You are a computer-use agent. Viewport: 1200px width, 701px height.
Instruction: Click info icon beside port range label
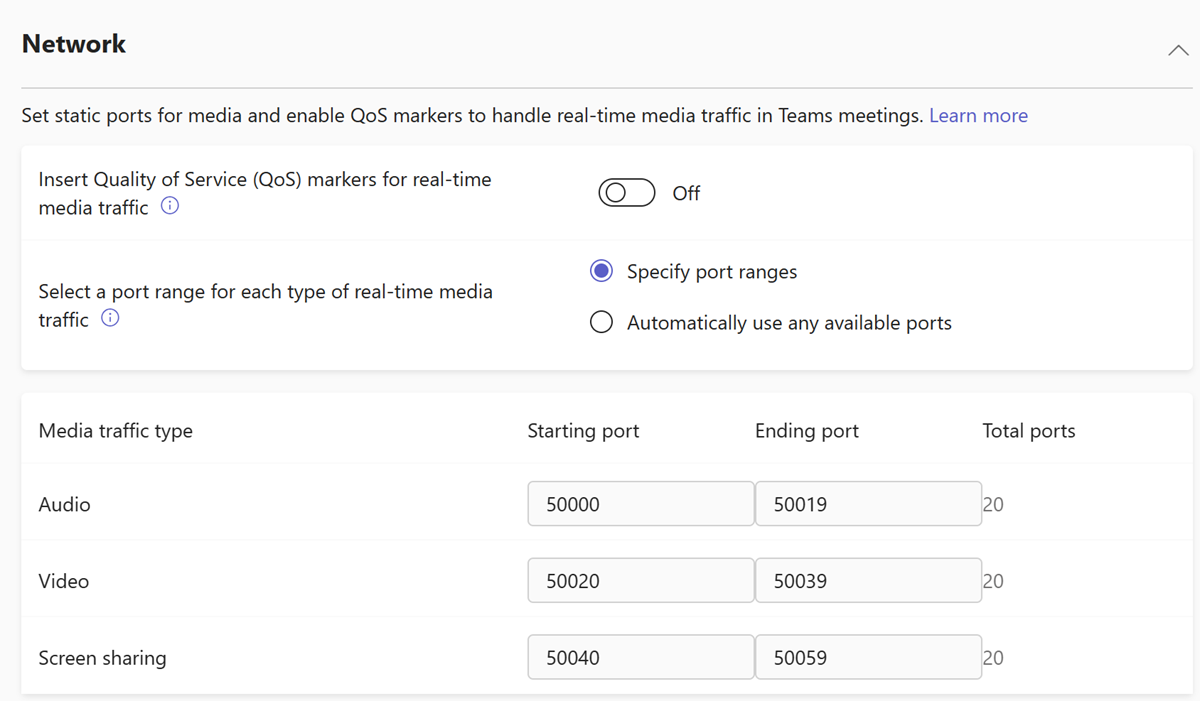point(110,319)
